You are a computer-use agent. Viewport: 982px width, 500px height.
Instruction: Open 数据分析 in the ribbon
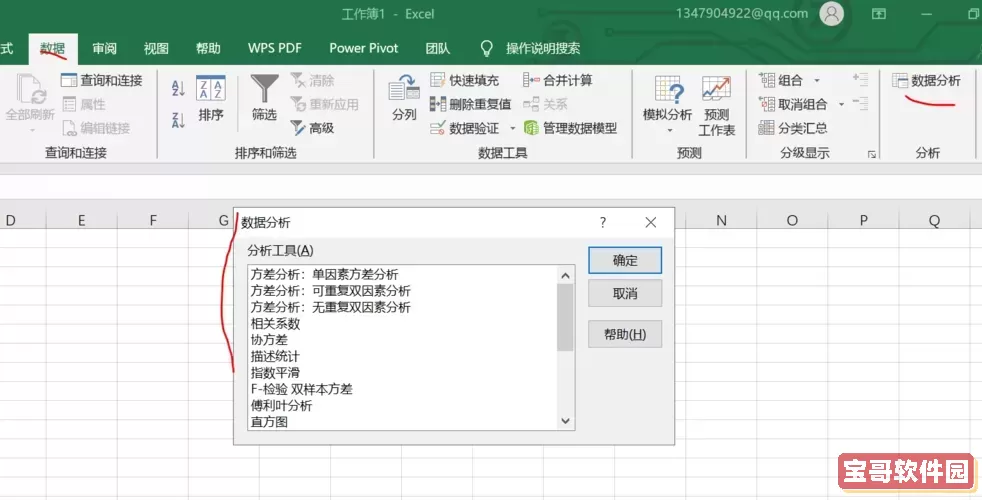coord(926,80)
